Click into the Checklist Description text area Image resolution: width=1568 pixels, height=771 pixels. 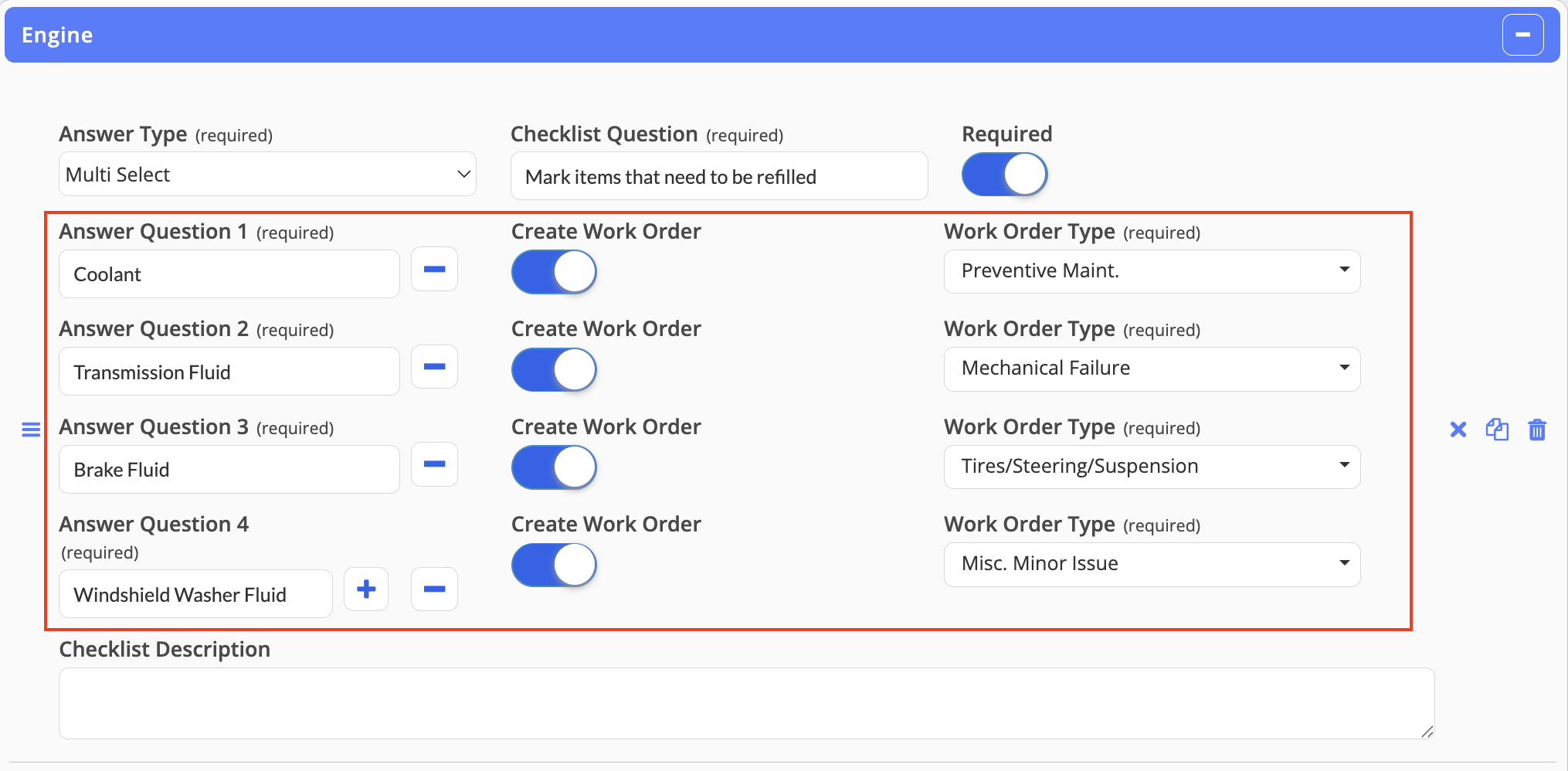[746, 703]
